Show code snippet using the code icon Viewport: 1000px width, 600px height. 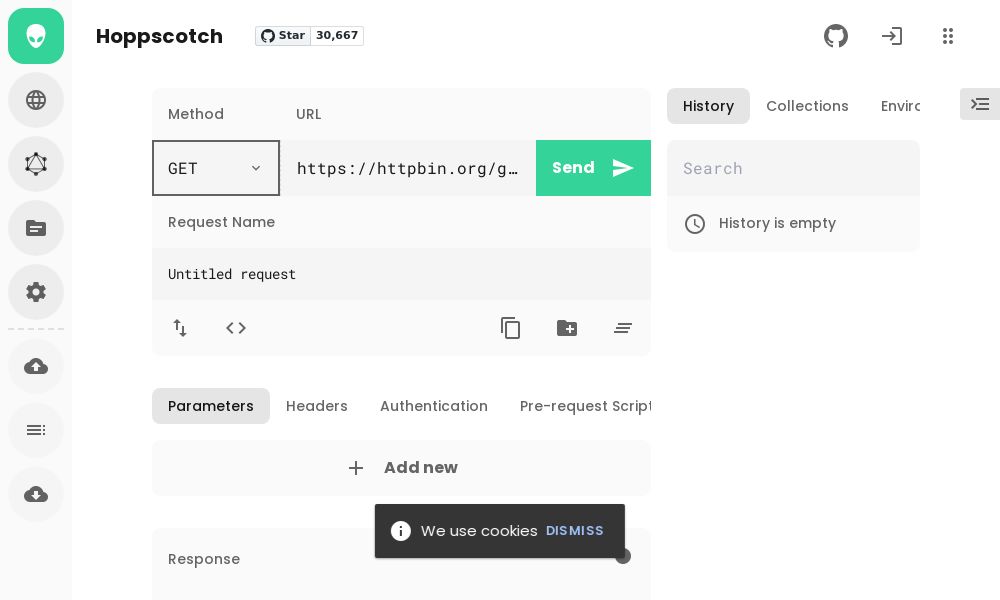pos(236,328)
